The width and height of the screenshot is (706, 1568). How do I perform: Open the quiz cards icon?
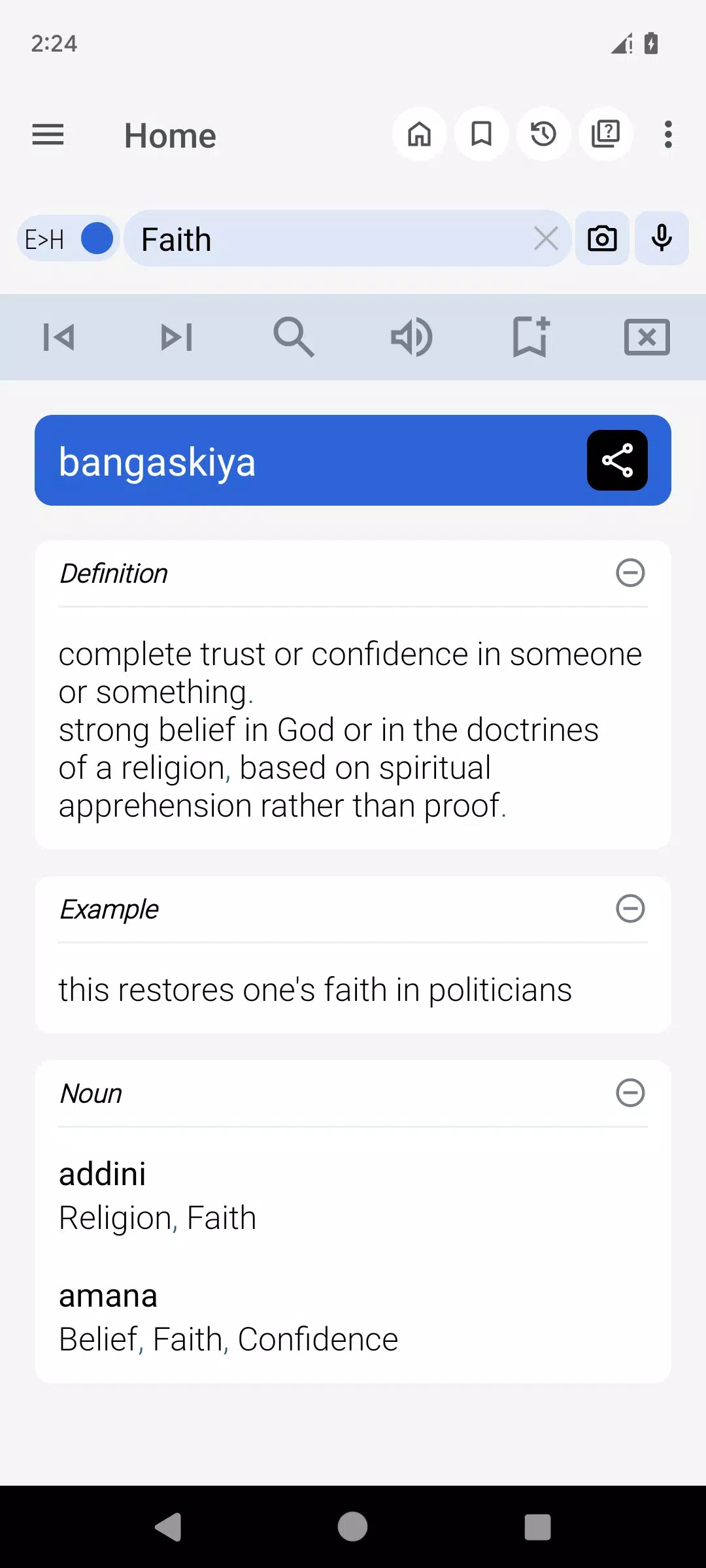pyautogui.click(x=605, y=135)
